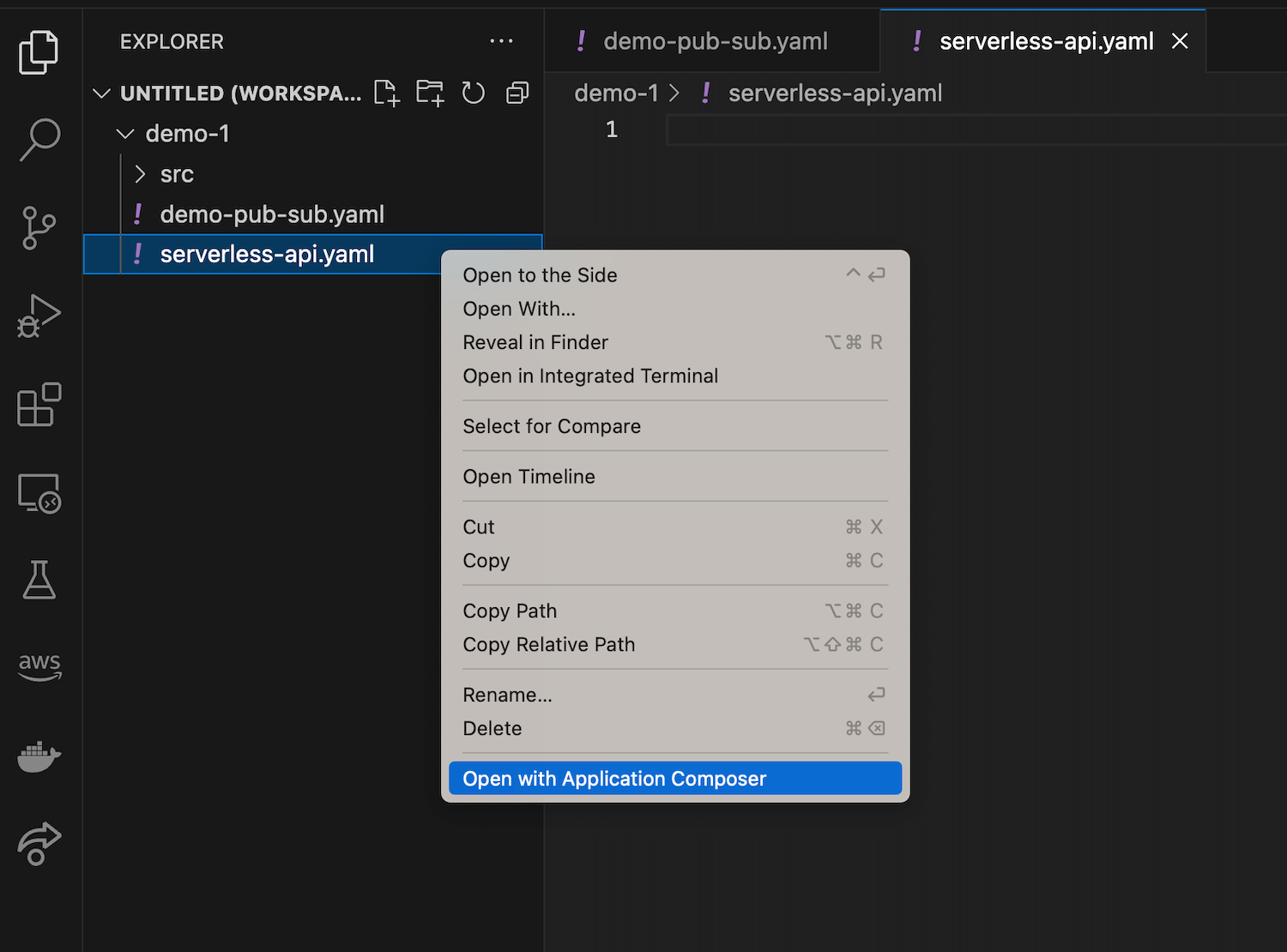Collapse all folders in Explorer
The height and width of the screenshot is (952, 1287).
(517, 93)
